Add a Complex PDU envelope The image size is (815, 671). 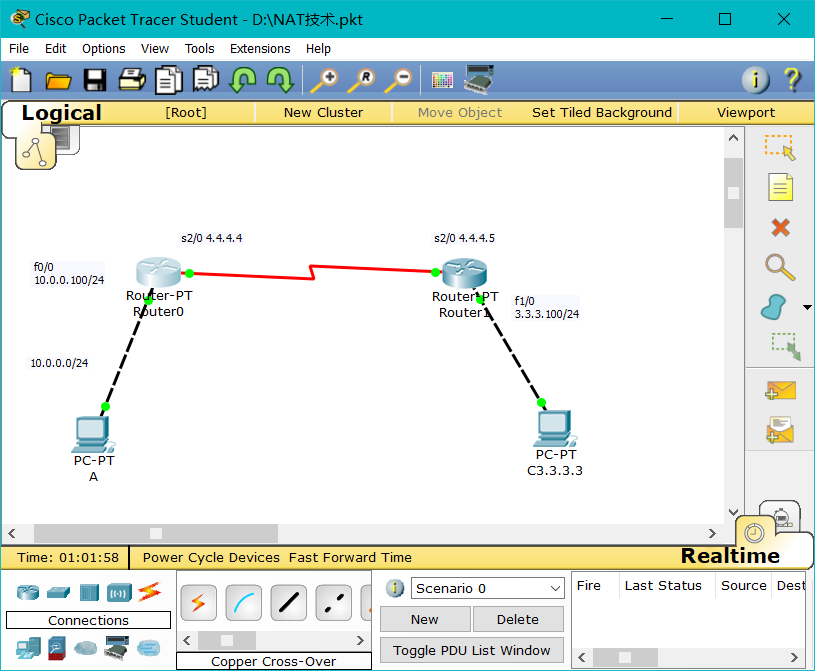coord(780,430)
